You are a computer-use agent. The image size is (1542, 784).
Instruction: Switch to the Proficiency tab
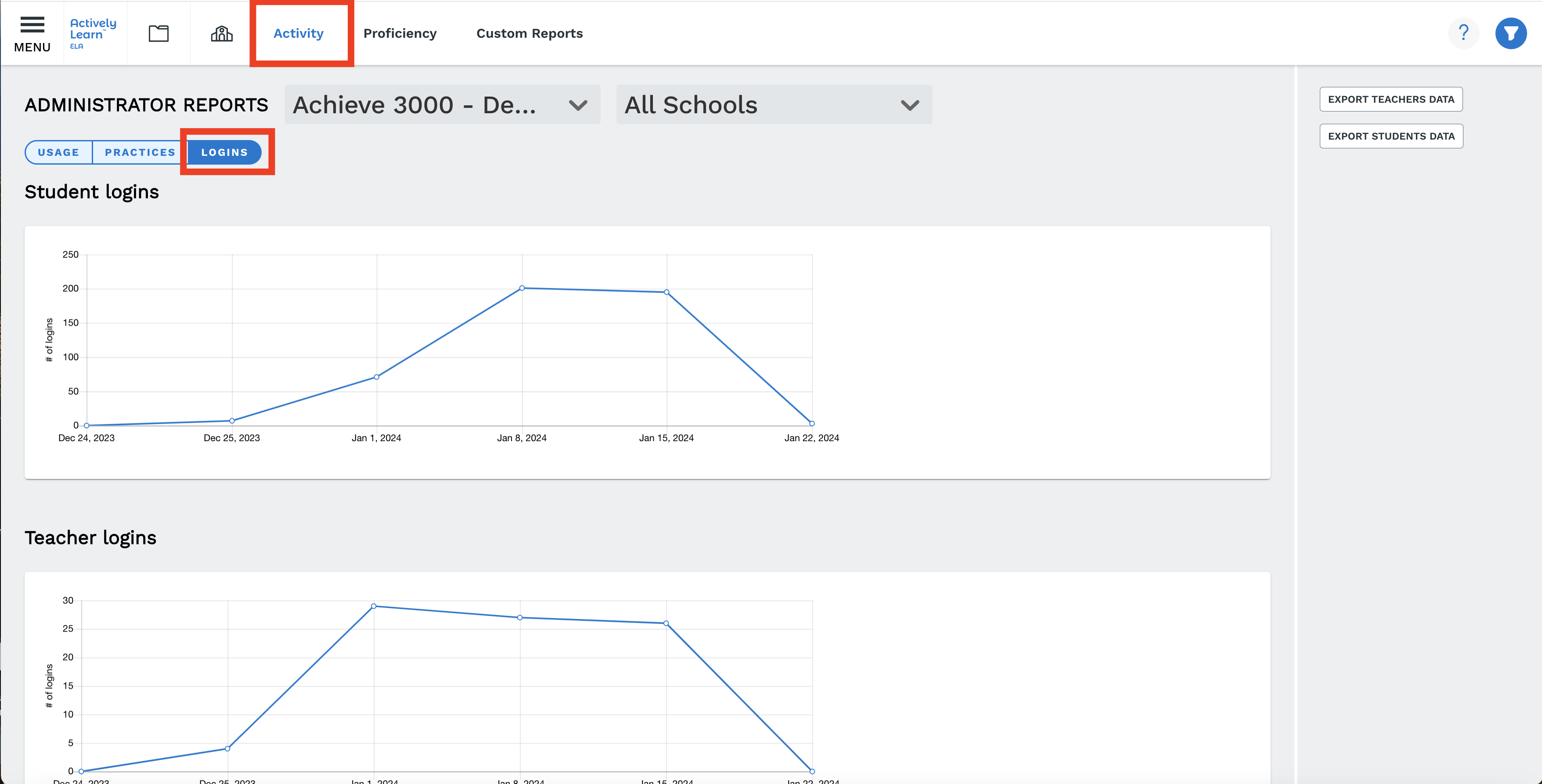point(400,33)
